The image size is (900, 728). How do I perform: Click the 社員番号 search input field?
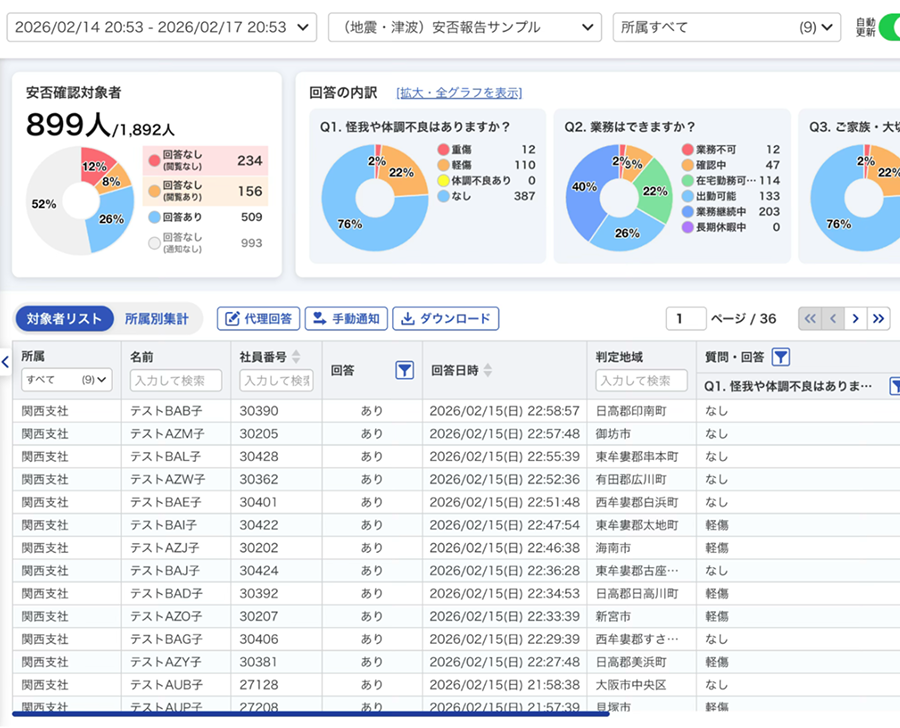pos(276,380)
